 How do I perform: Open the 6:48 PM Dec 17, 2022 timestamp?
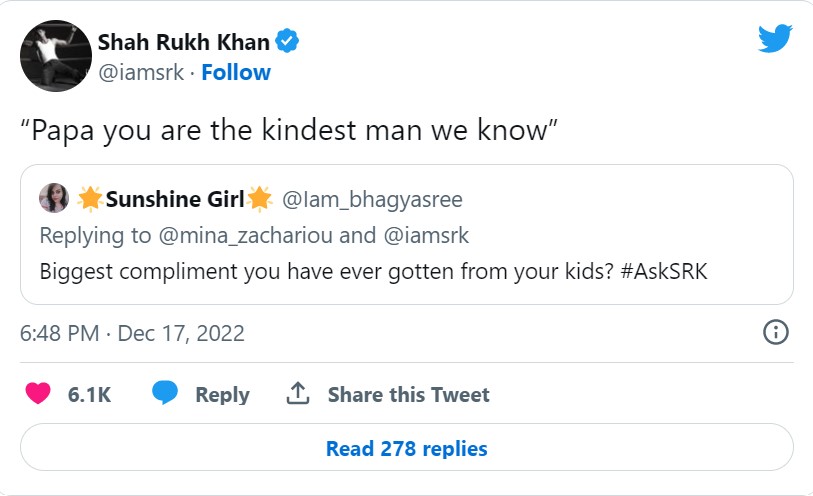tap(132, 333)
